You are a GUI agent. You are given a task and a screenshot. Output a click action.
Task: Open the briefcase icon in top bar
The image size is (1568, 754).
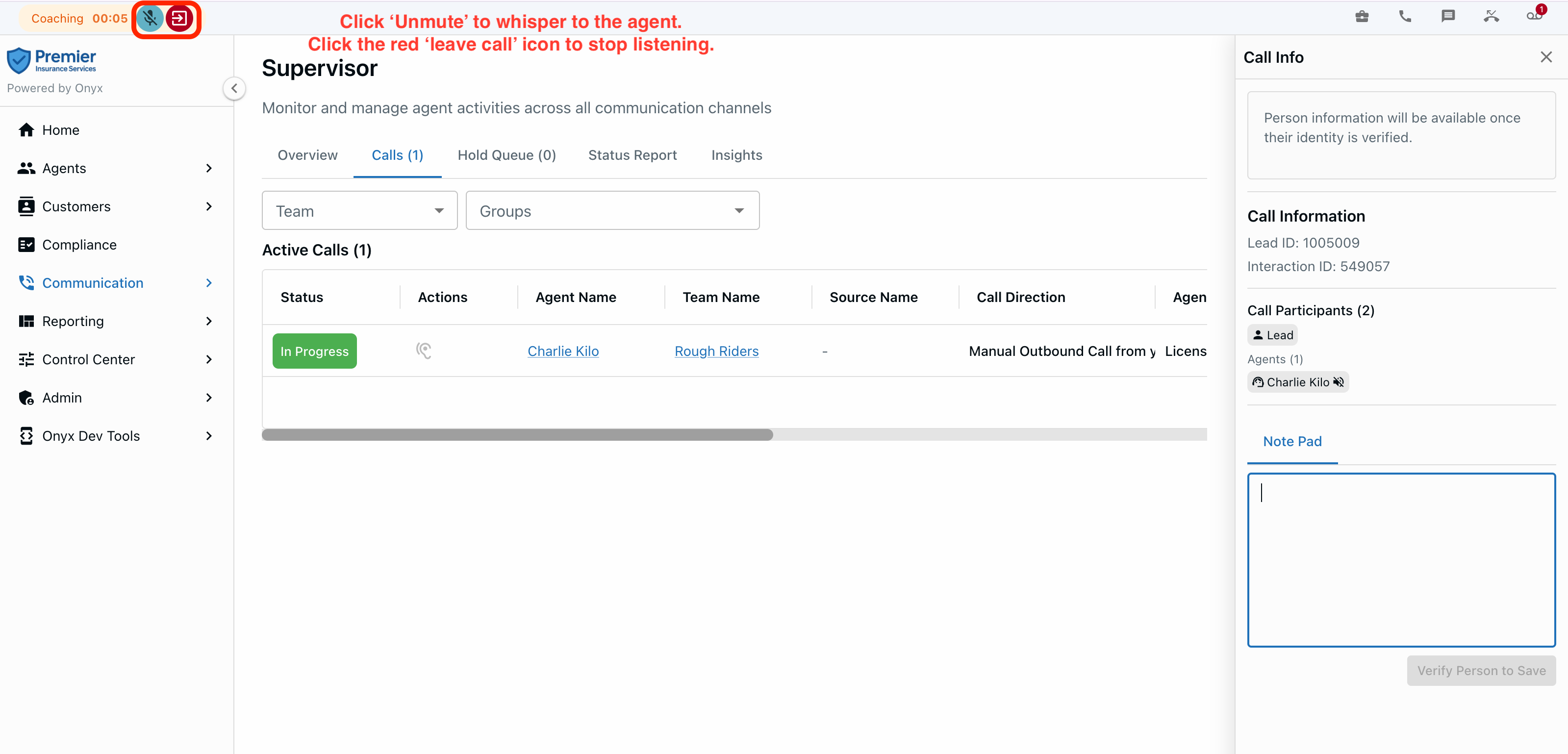pyautogui.click(x=1362, y=17)
